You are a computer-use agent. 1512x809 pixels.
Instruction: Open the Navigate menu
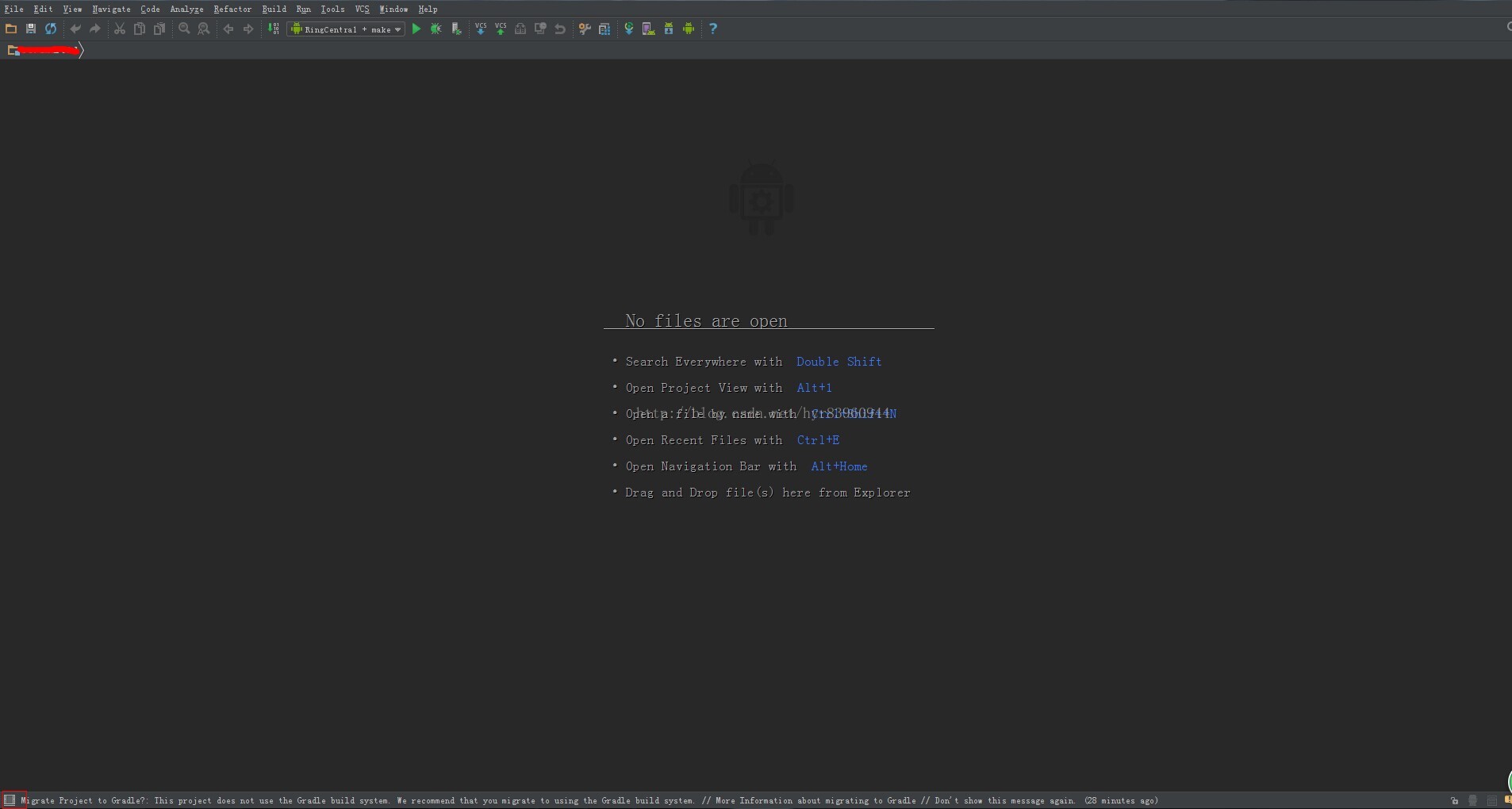(x=111, y=9)
